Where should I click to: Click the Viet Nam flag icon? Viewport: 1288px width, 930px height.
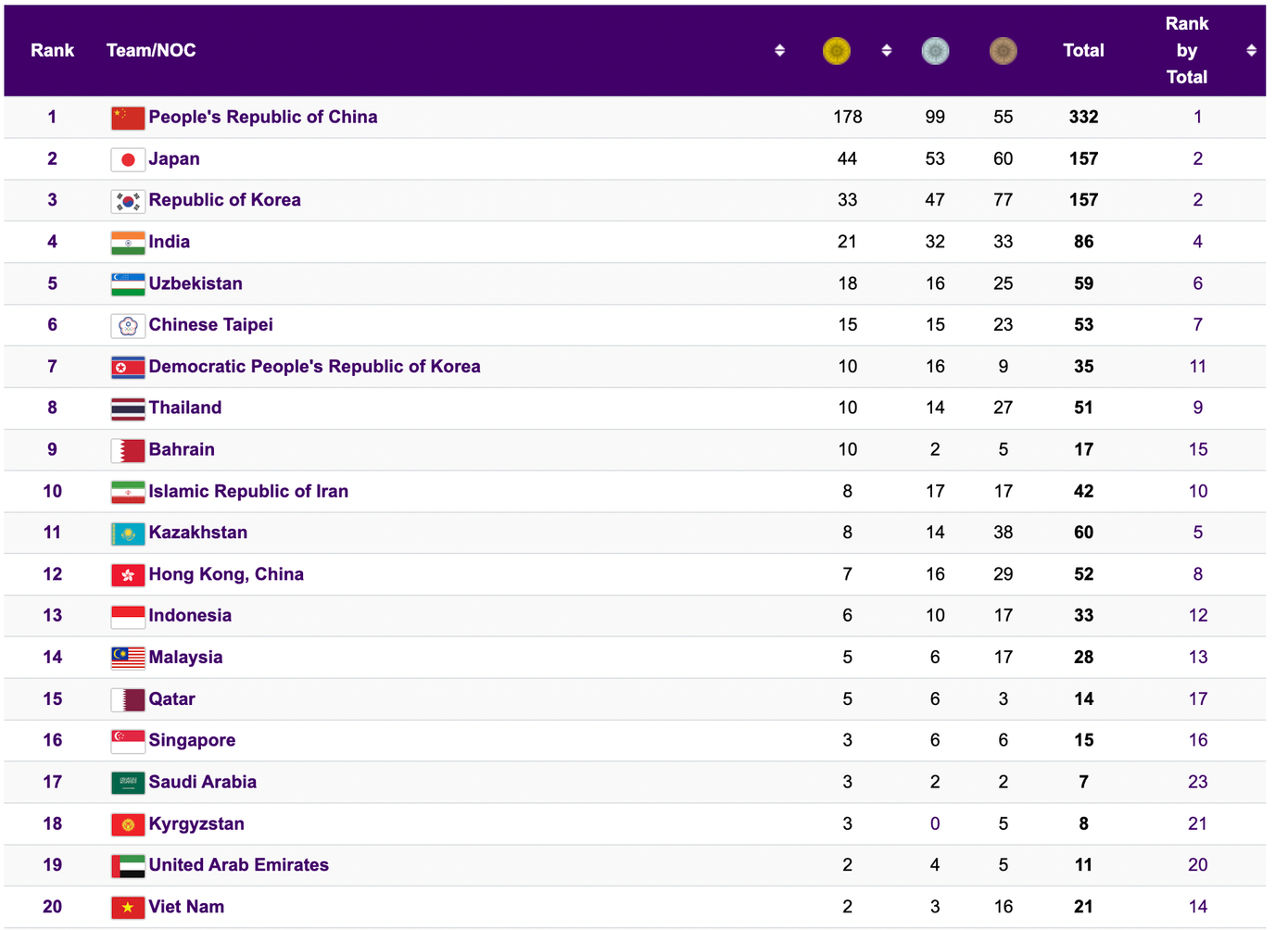coord(128,908)
